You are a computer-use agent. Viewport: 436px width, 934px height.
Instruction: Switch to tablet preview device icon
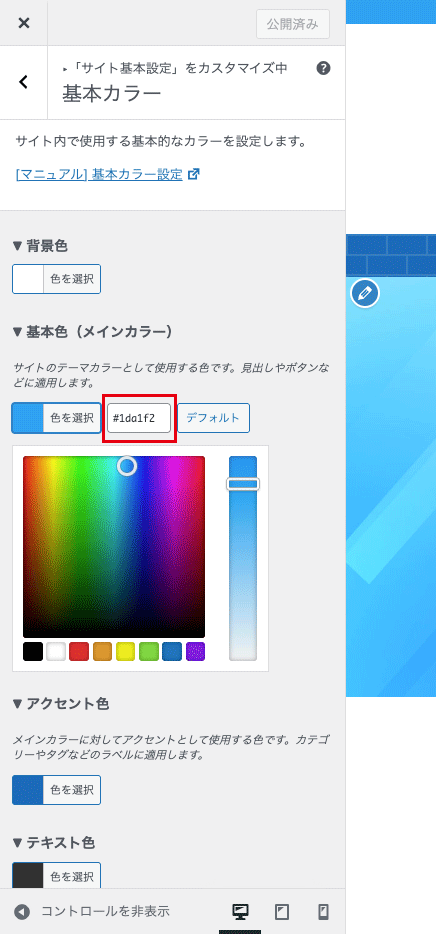point(282,911)
